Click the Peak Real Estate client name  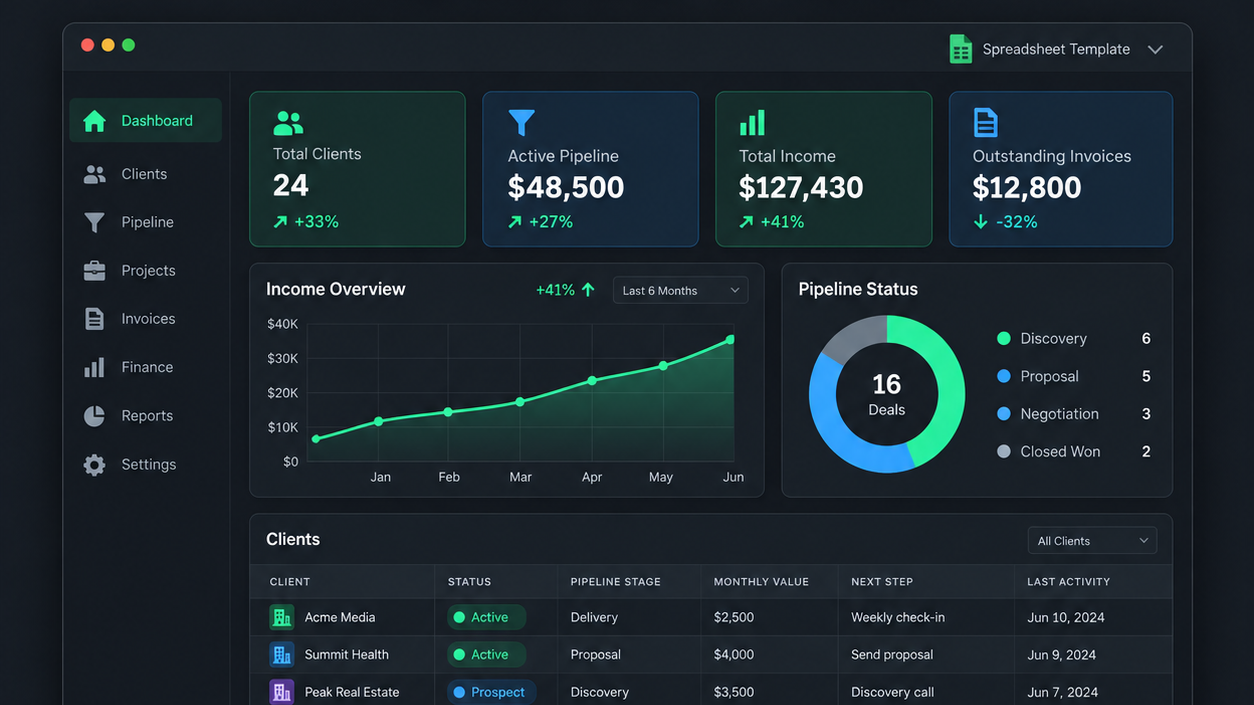(352, 692)
